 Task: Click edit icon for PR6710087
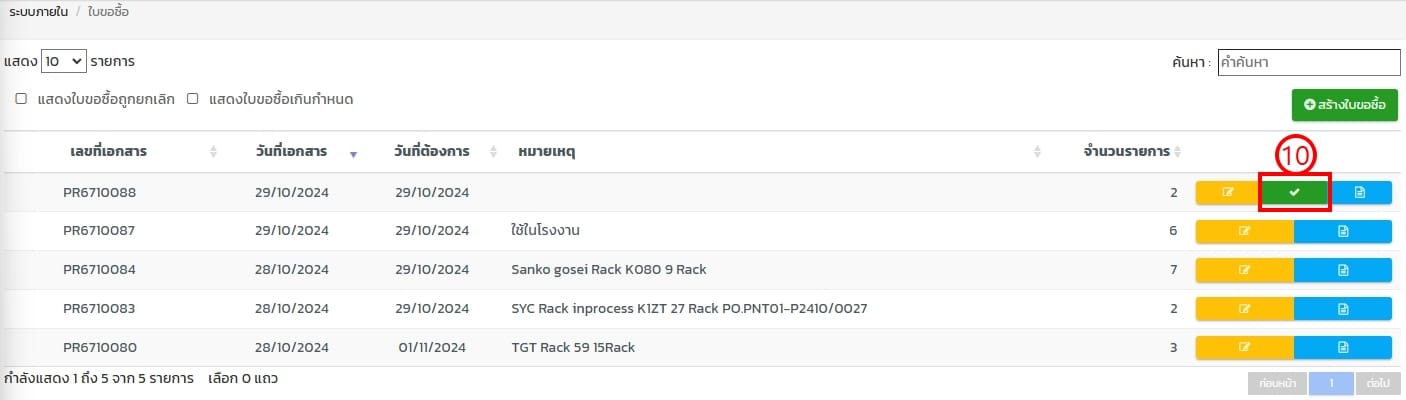click(1244, 231)
